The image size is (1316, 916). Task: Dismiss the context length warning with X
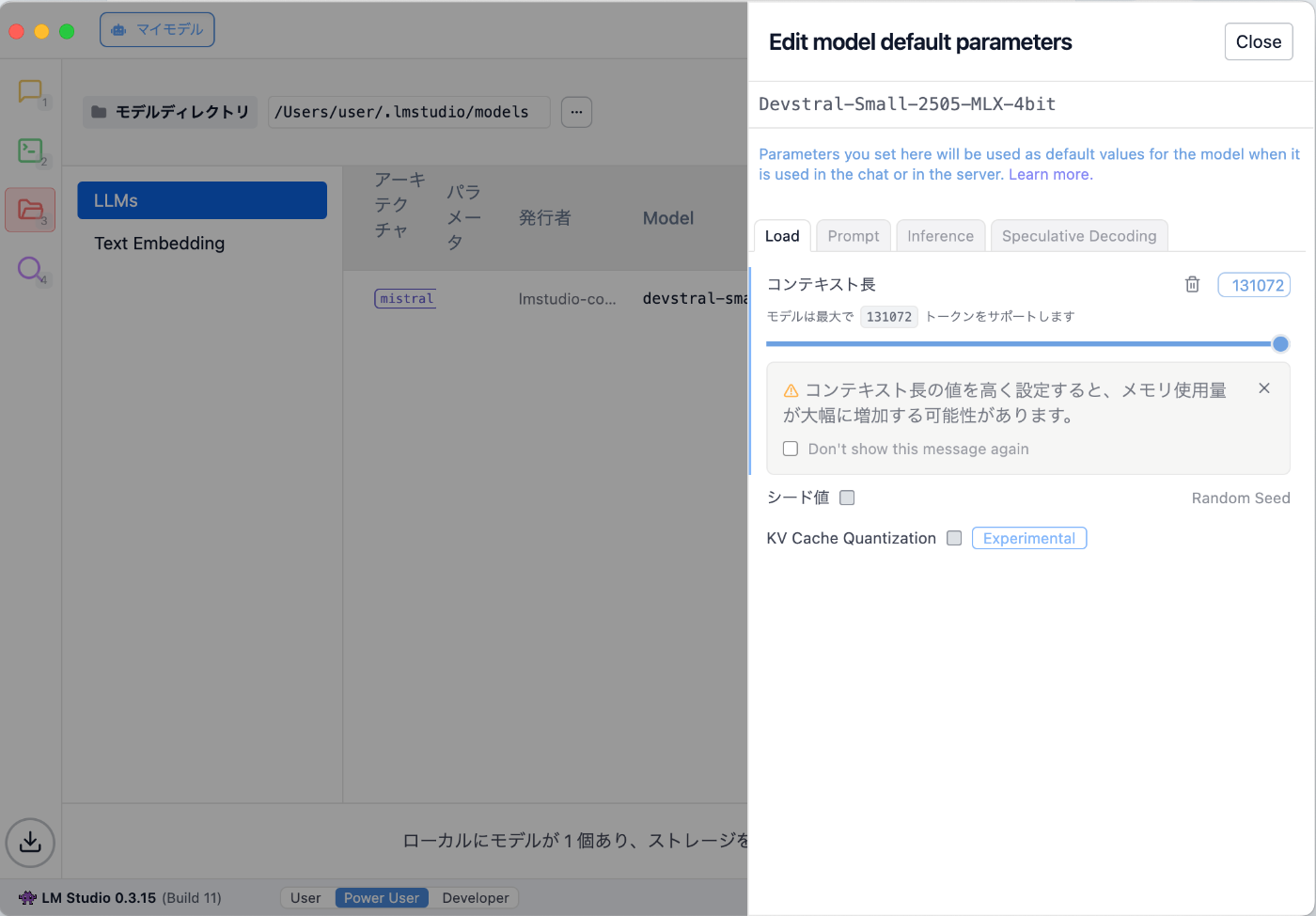pyautogui.click(x=1264, y=388)
